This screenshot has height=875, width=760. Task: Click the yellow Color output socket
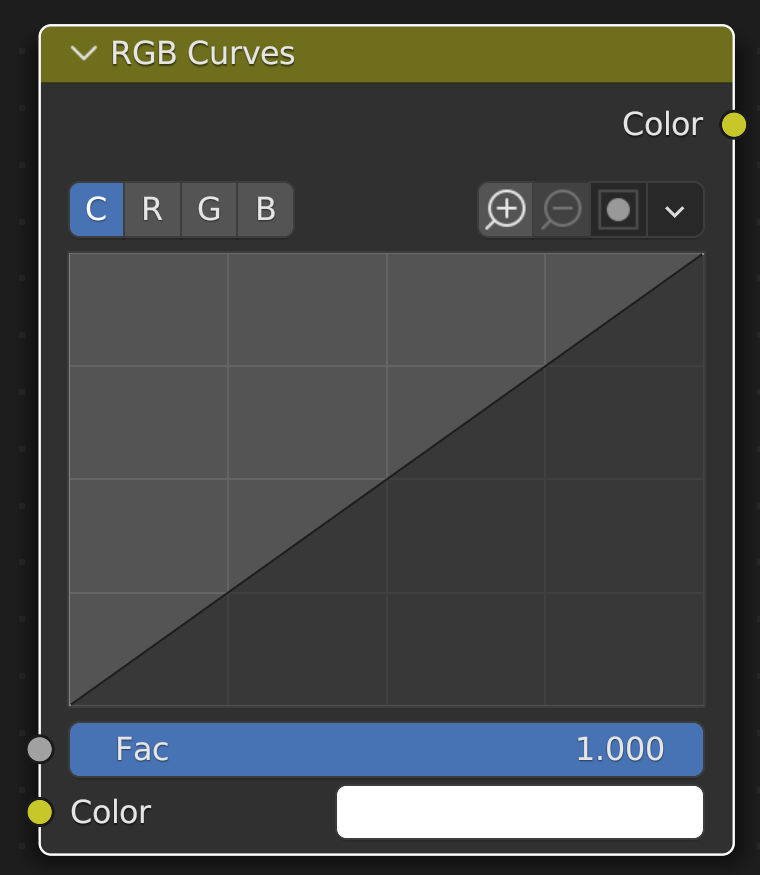click(735, 124)
